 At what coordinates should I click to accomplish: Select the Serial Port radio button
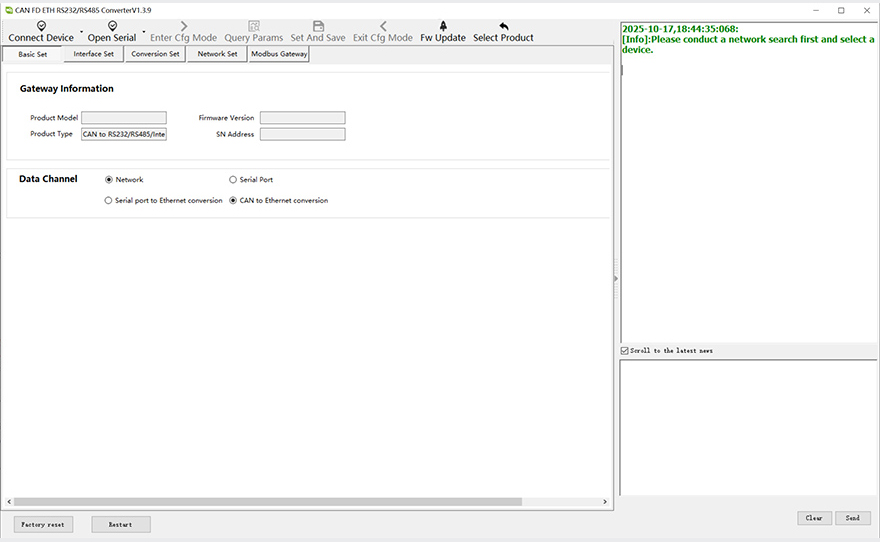click(x=233, y=180)
